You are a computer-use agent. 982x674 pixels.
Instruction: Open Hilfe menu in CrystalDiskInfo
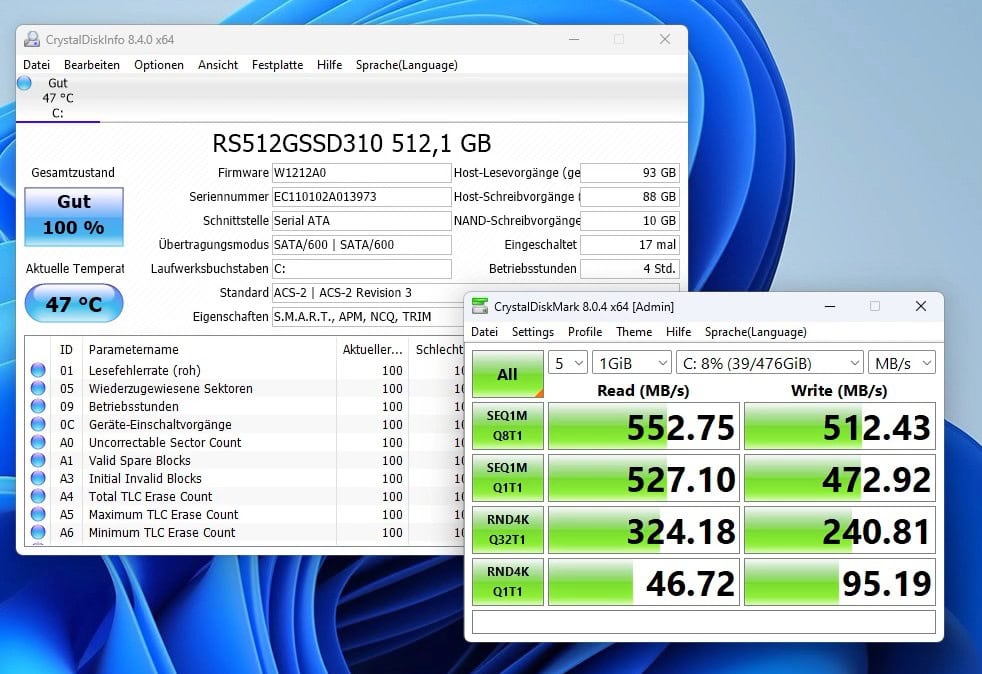[329, 65]
